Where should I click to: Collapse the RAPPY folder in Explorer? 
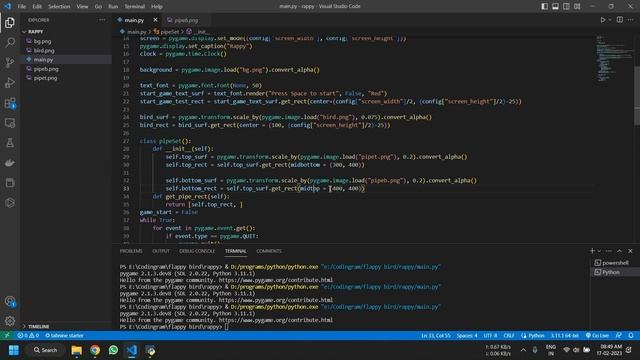point(35,31)
